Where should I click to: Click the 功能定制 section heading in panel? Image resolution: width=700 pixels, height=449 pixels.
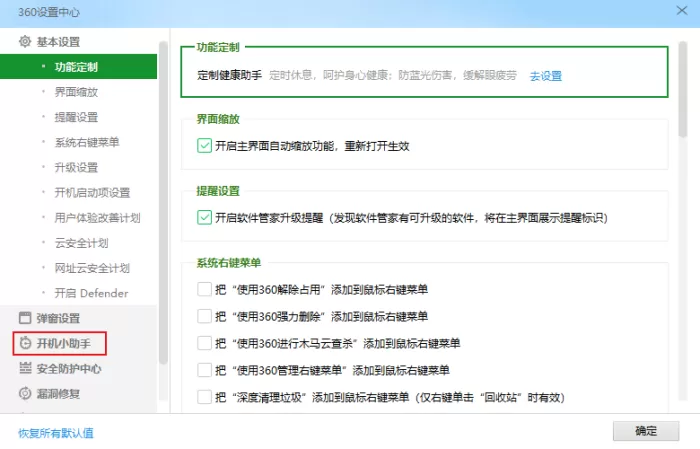coord(218,47)
